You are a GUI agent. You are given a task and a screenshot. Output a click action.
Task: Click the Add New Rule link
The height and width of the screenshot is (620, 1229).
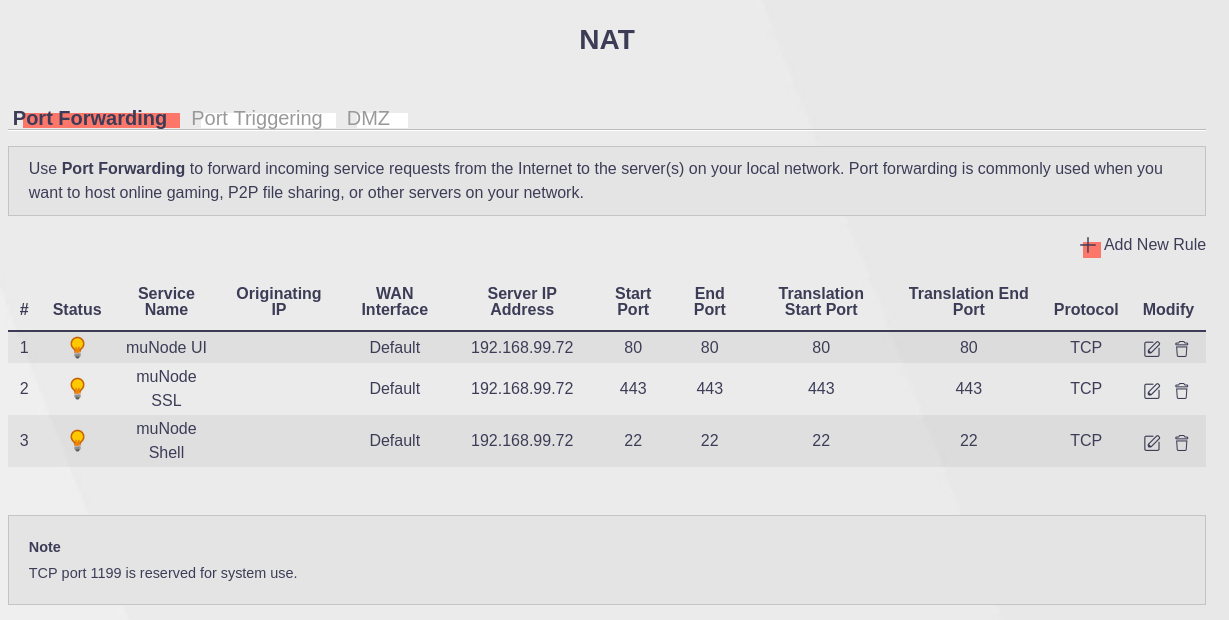tap(1154, 245)
